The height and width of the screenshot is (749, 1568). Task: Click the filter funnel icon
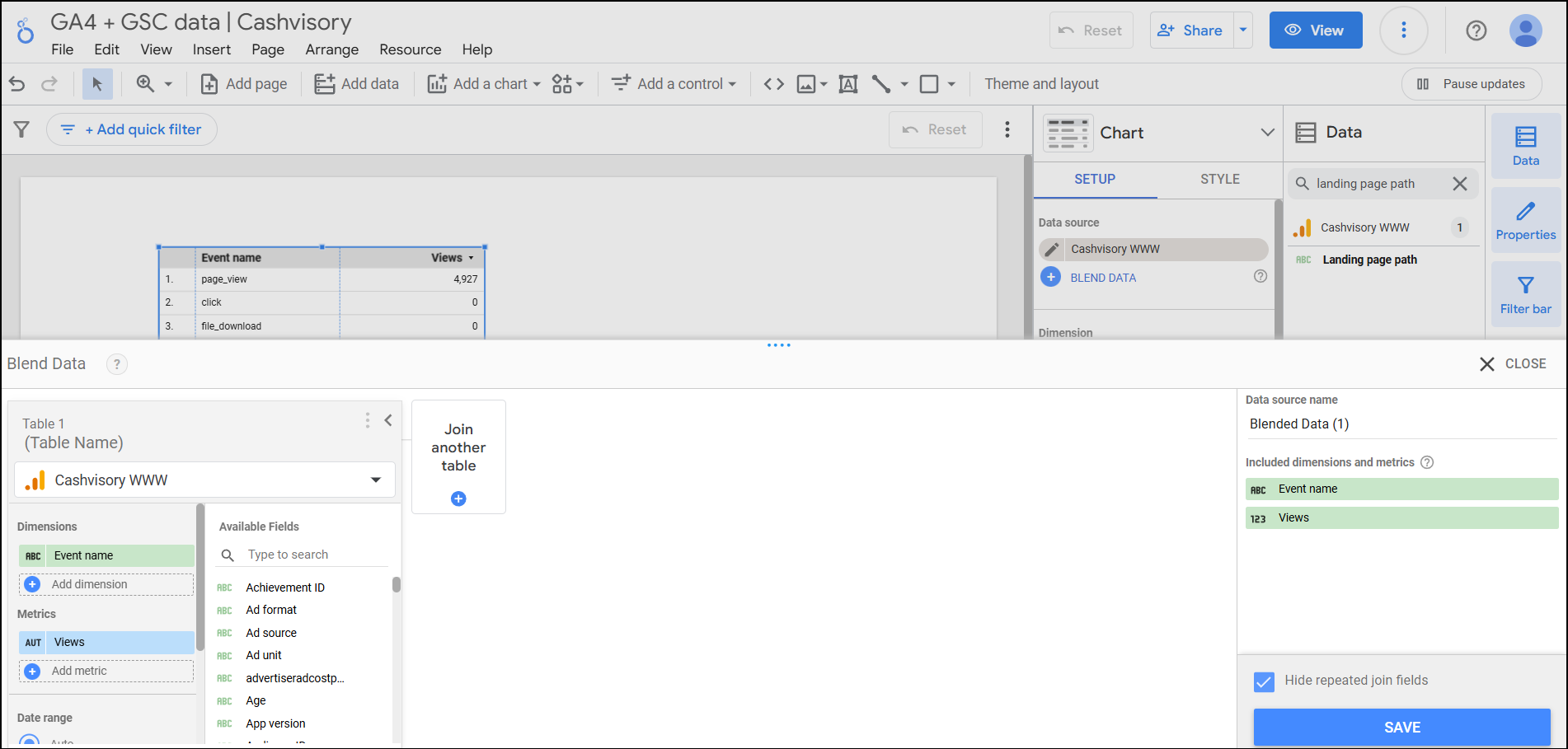pyautogui.click(x=22, y=129)
